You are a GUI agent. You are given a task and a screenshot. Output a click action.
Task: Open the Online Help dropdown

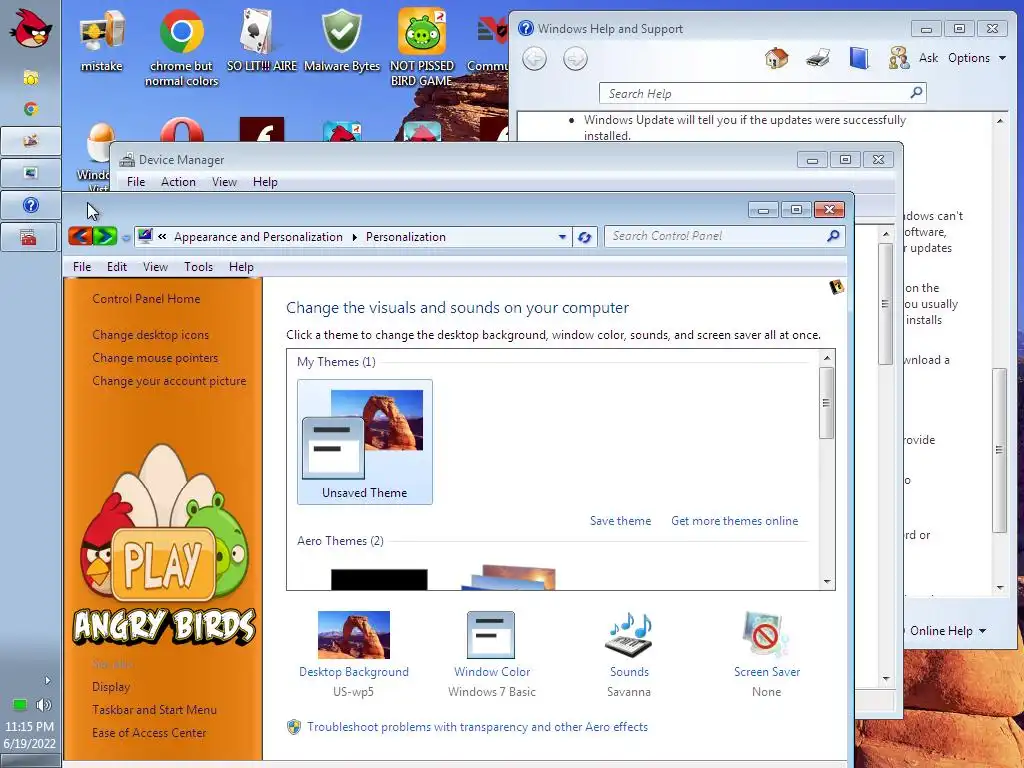948,631
